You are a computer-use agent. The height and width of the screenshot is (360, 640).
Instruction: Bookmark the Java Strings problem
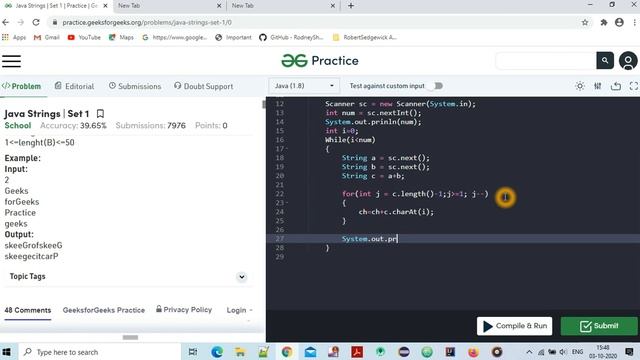pos(100,114)
